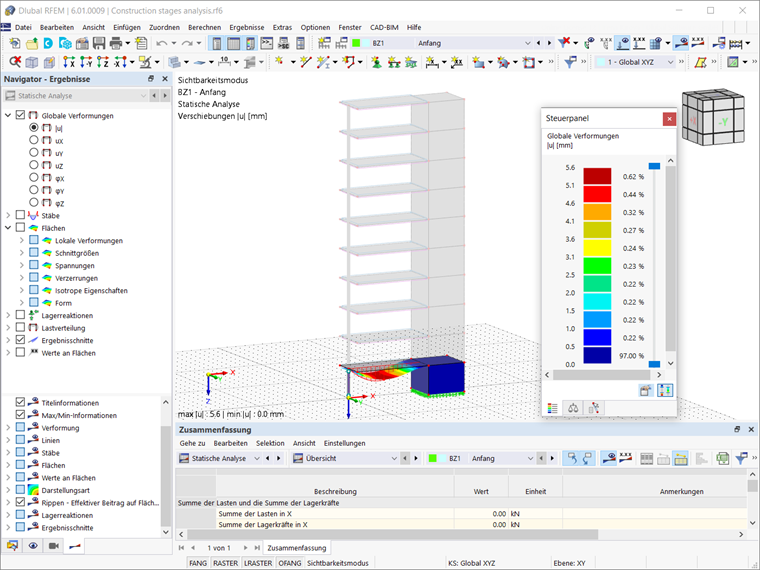This screenshot has width=760, height=570.
Task: Open the Gehe zu menu in Zusammenfassung
Action: tap(192, 443)
